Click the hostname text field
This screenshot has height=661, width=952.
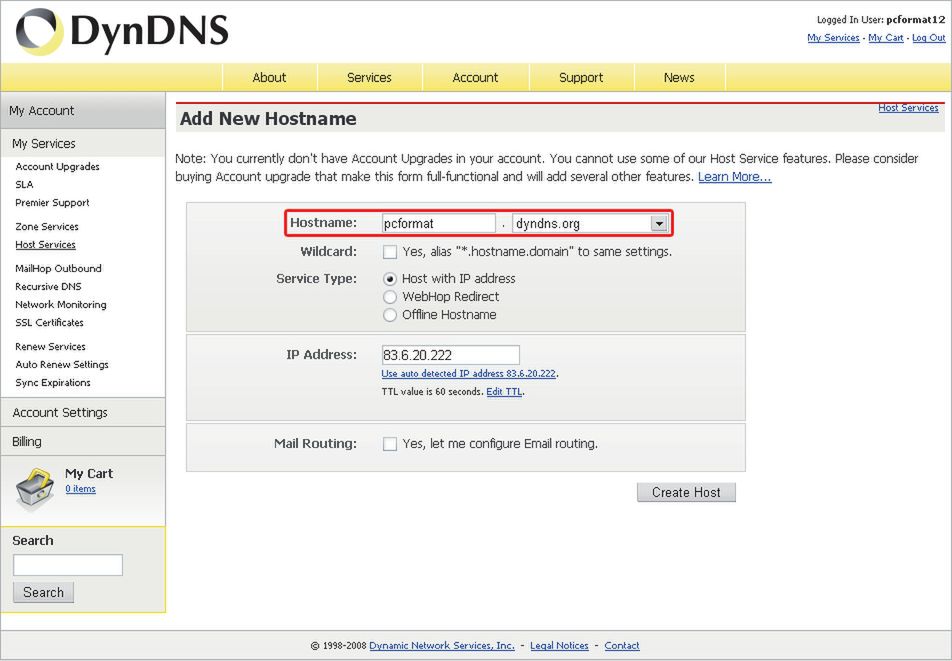pos(439,223)
